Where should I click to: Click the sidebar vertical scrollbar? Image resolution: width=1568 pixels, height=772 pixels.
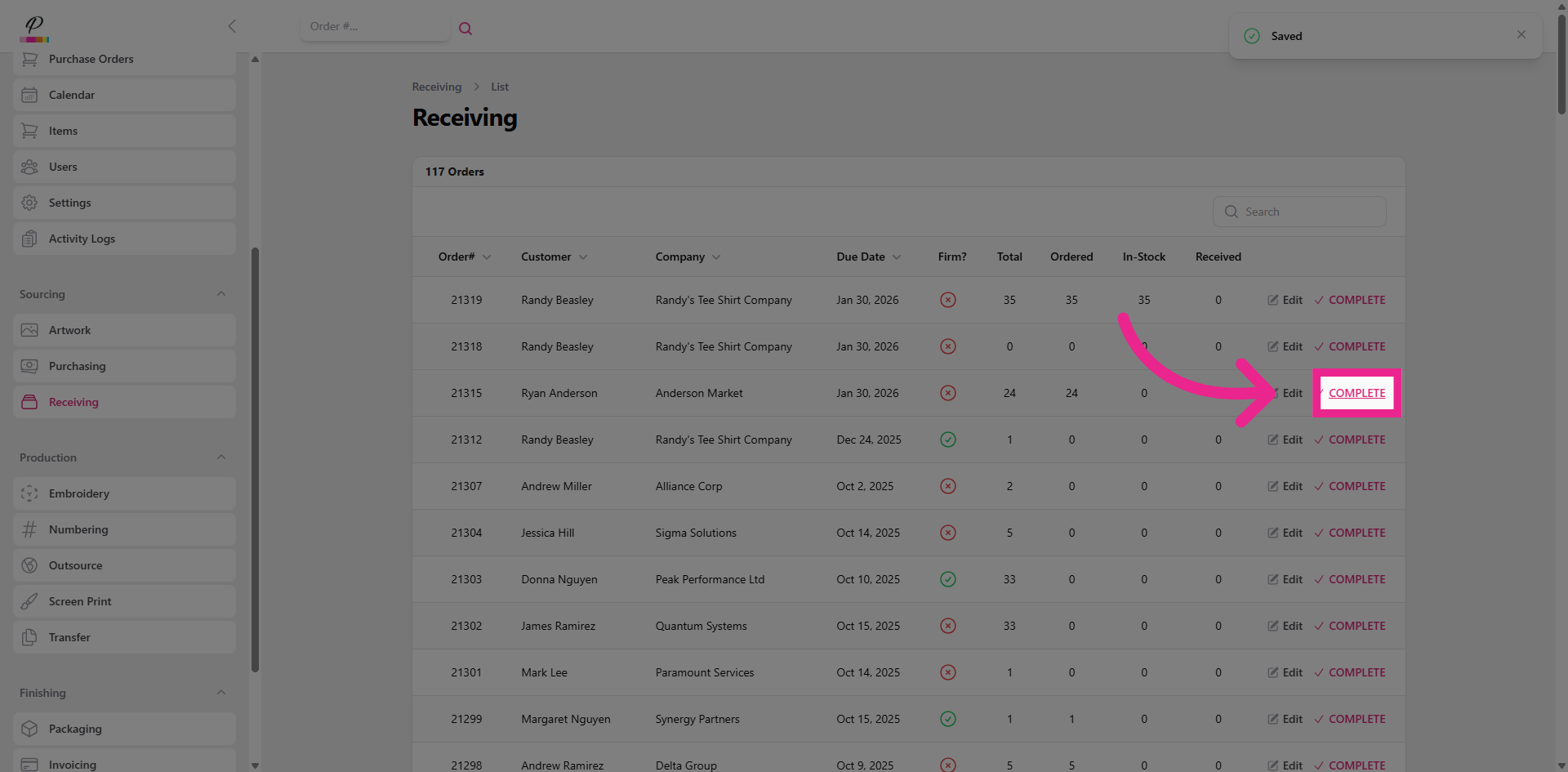tap(255, 457)
